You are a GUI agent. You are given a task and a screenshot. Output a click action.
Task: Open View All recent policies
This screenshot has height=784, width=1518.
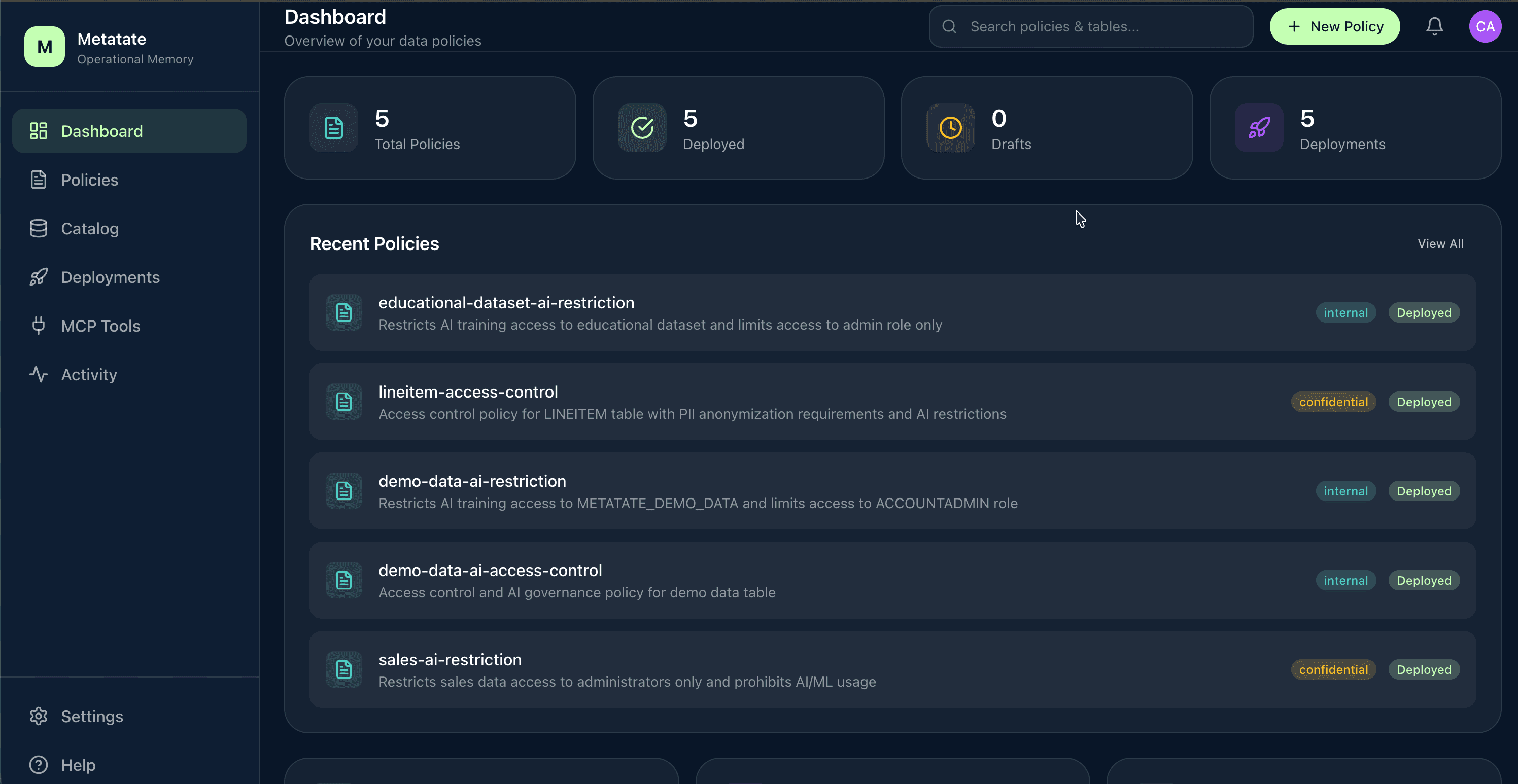click(1440, 243)
